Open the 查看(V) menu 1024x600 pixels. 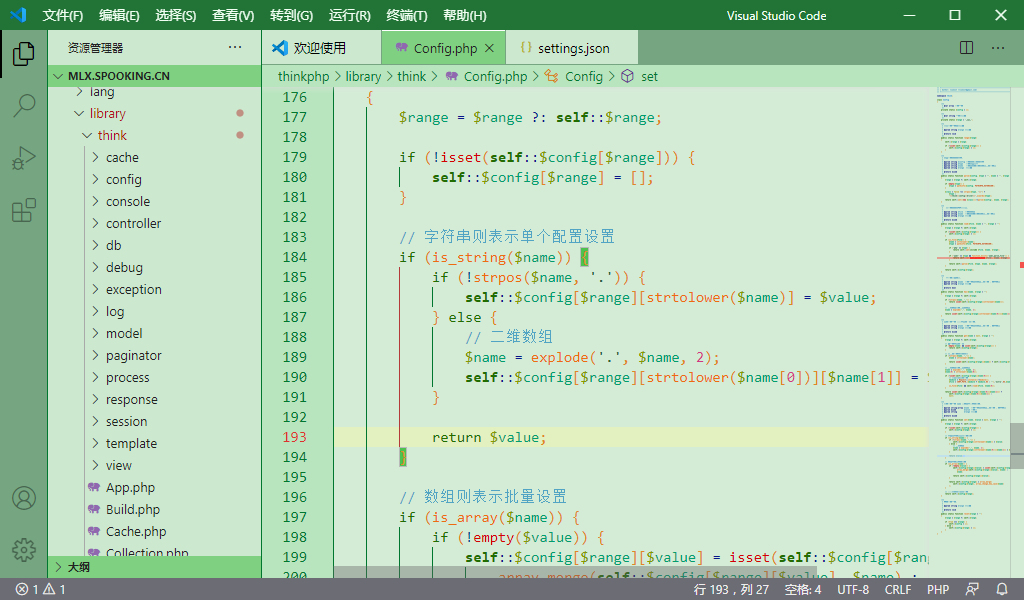tap(233, 15)
